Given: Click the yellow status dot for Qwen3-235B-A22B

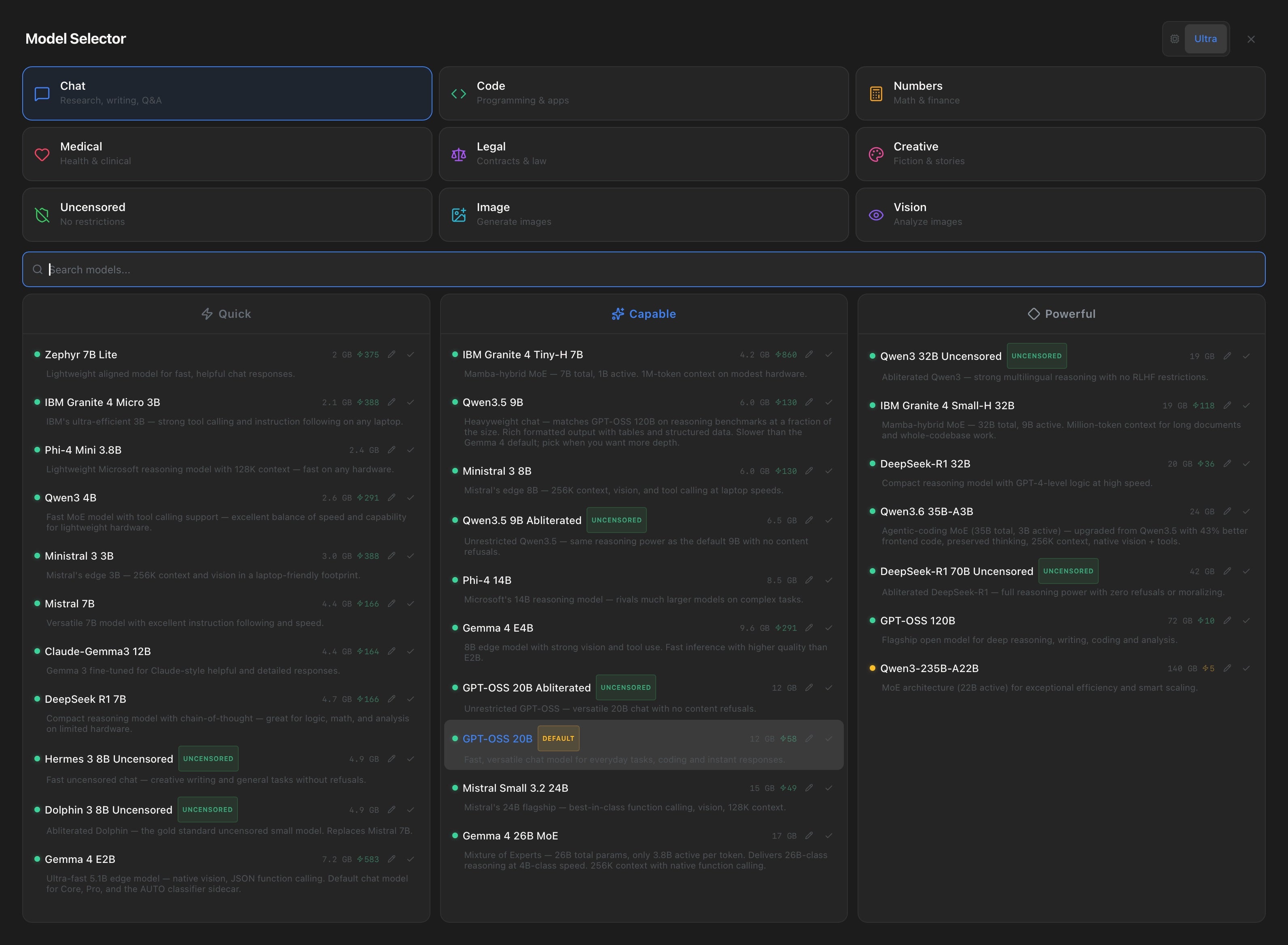Looking at the screenshot, I should tap(873, 668).
